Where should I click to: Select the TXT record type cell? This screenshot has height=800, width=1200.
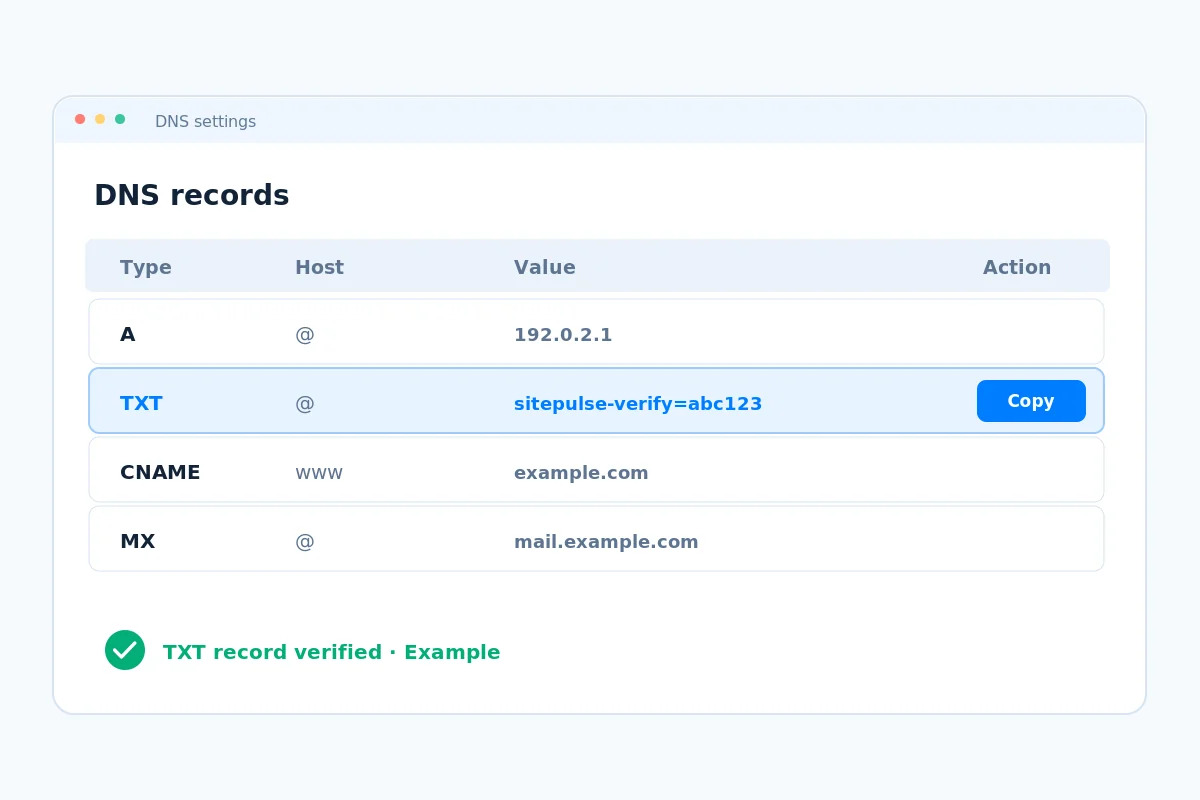(x=141, y=404)
